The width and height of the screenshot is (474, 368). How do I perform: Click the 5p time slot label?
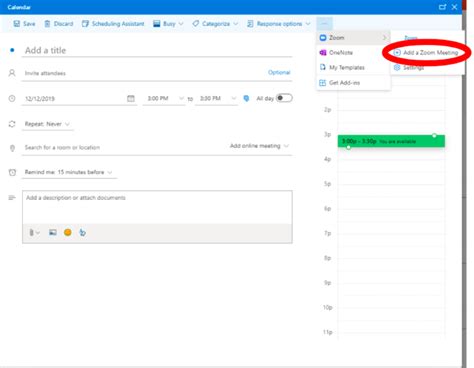(x=327, y=184)
